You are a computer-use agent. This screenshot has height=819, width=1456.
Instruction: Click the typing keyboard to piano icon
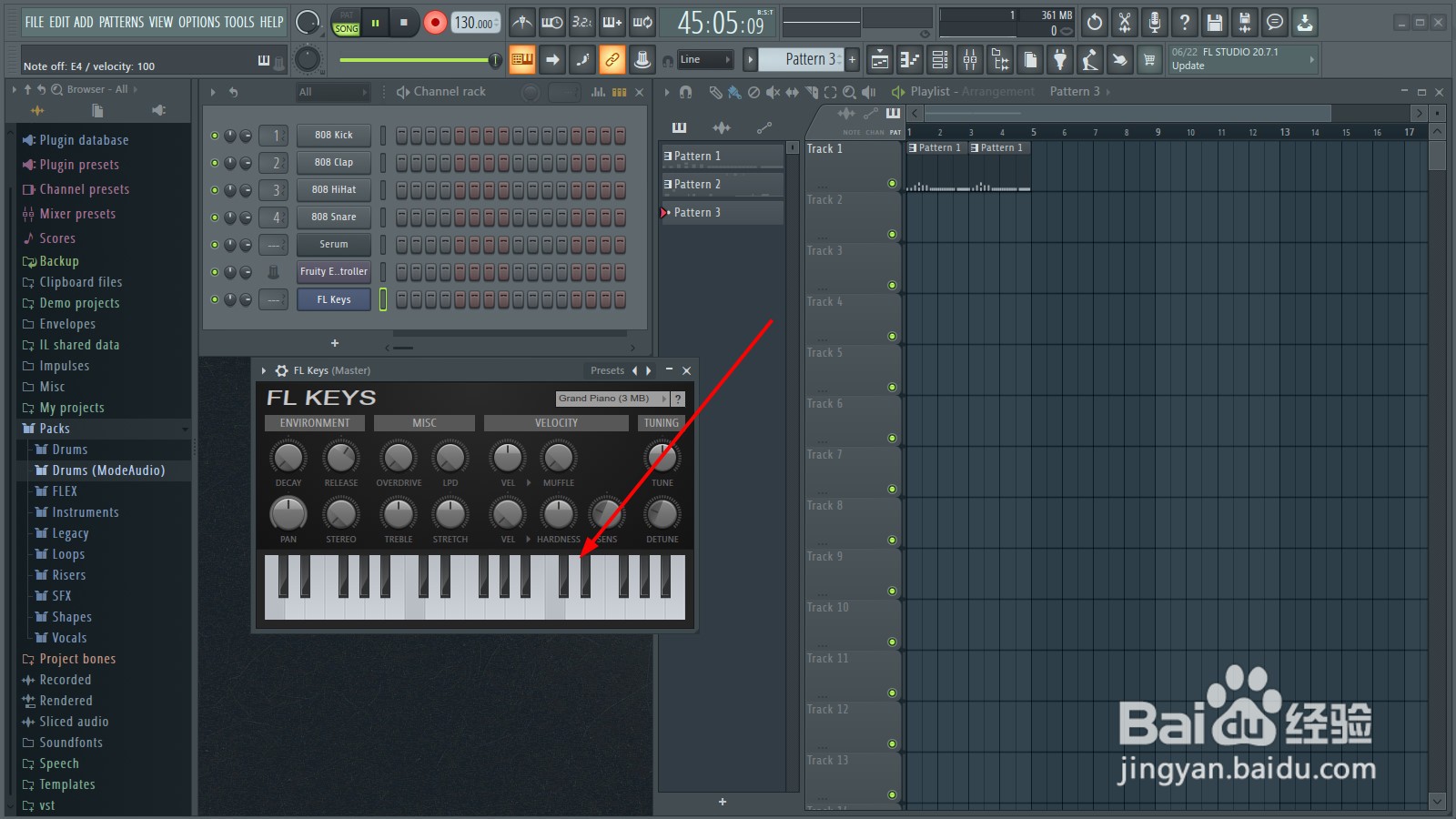(521, 60)
